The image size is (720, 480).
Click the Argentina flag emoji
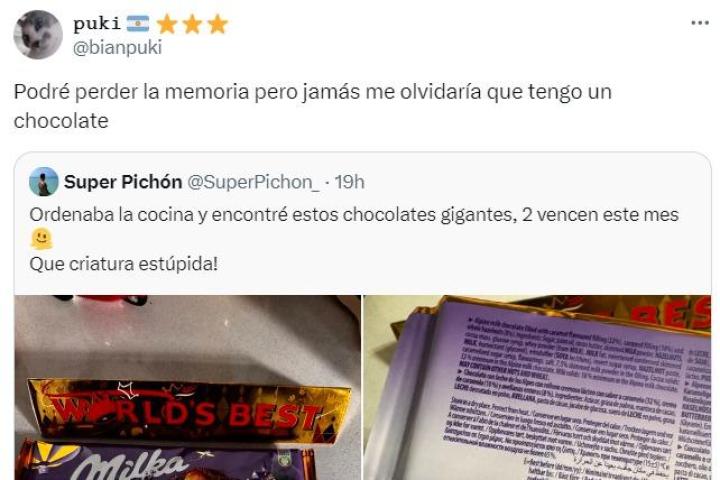[138, 23]
